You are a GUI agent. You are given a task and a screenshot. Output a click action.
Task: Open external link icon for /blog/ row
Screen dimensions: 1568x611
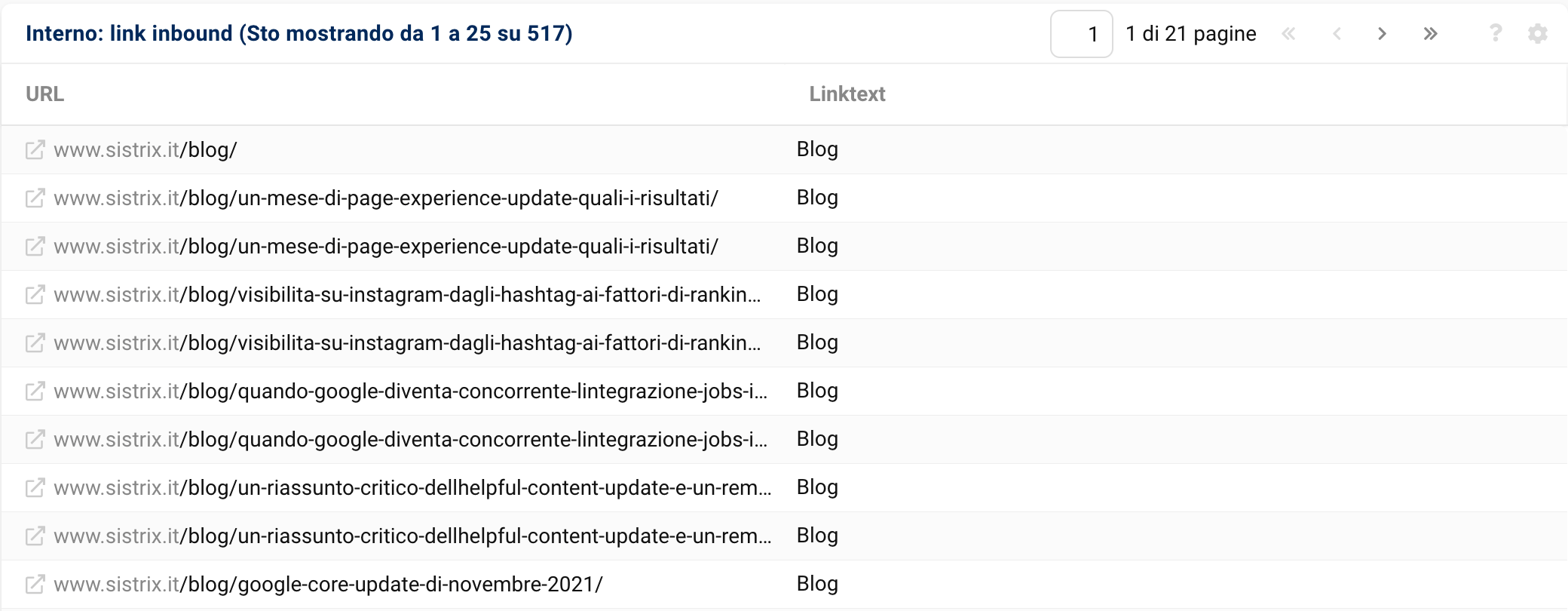[x=35, y=149]
